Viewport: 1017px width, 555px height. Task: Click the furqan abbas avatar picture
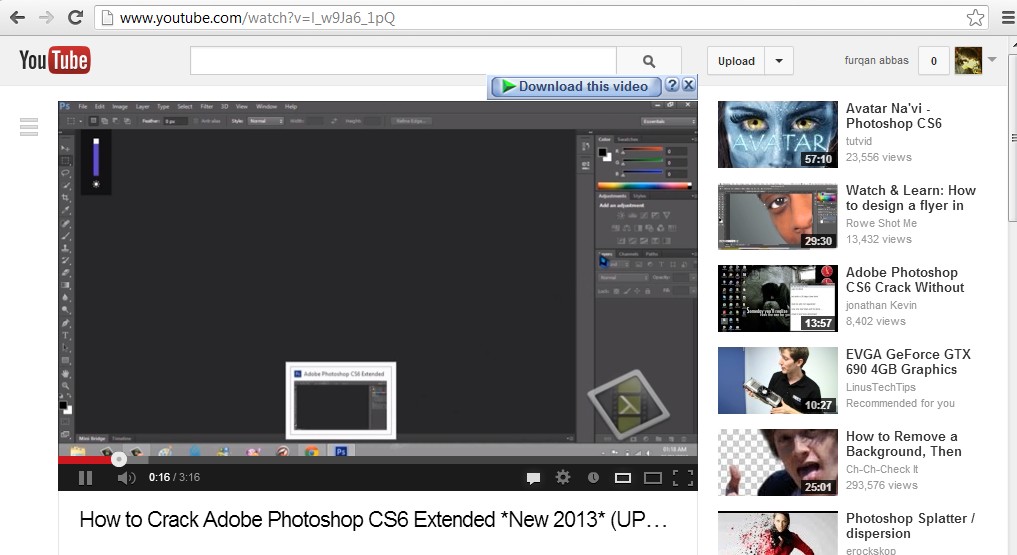pyautogui.click(x=968, y=61)
